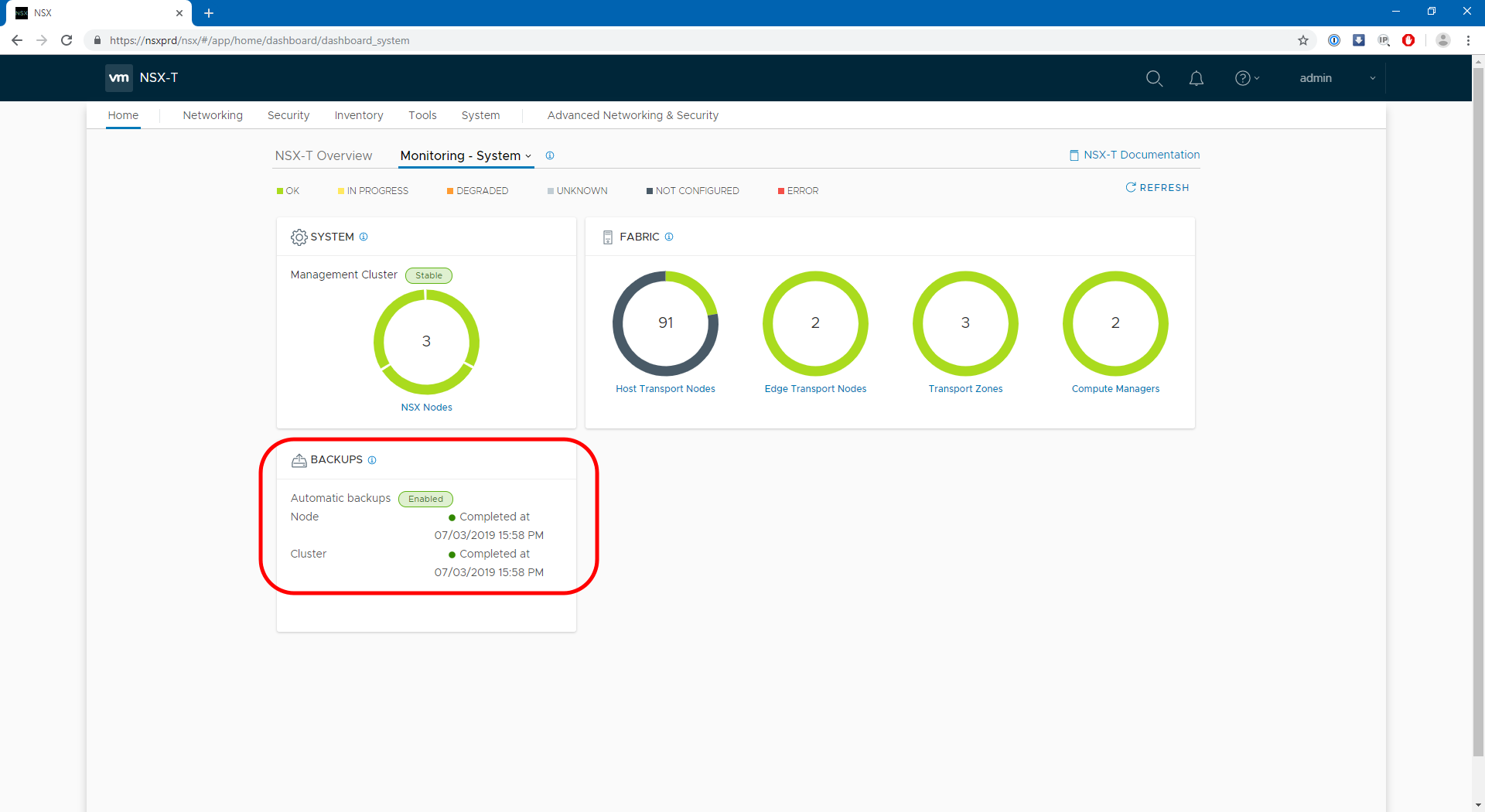Open the notifications bell icon
This screenshot has height=812, width=1485.
pyautogui.click(x=1196, y=78)
